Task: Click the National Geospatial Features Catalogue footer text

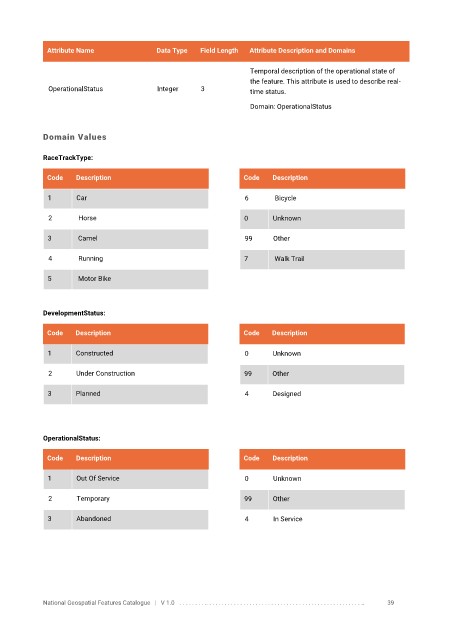Action: [x=96, y=602]
